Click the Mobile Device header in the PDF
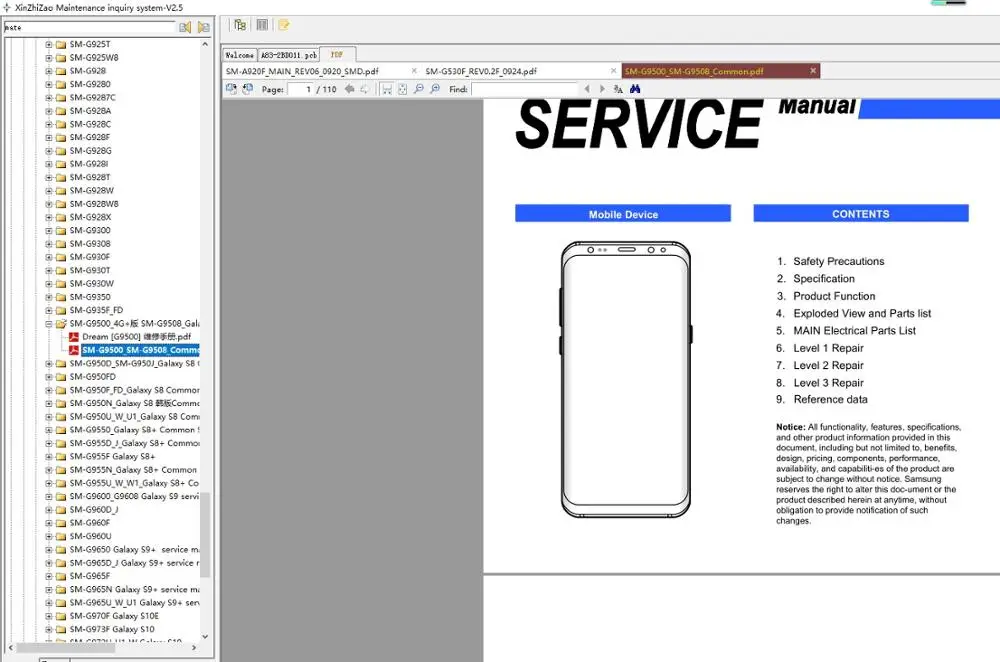 pos(623,214)
